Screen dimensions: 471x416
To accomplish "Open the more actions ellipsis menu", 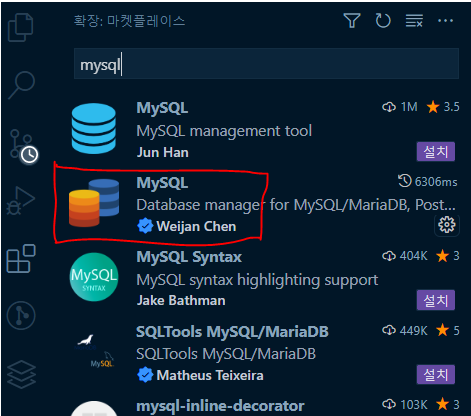I will [x=445, y=21].
